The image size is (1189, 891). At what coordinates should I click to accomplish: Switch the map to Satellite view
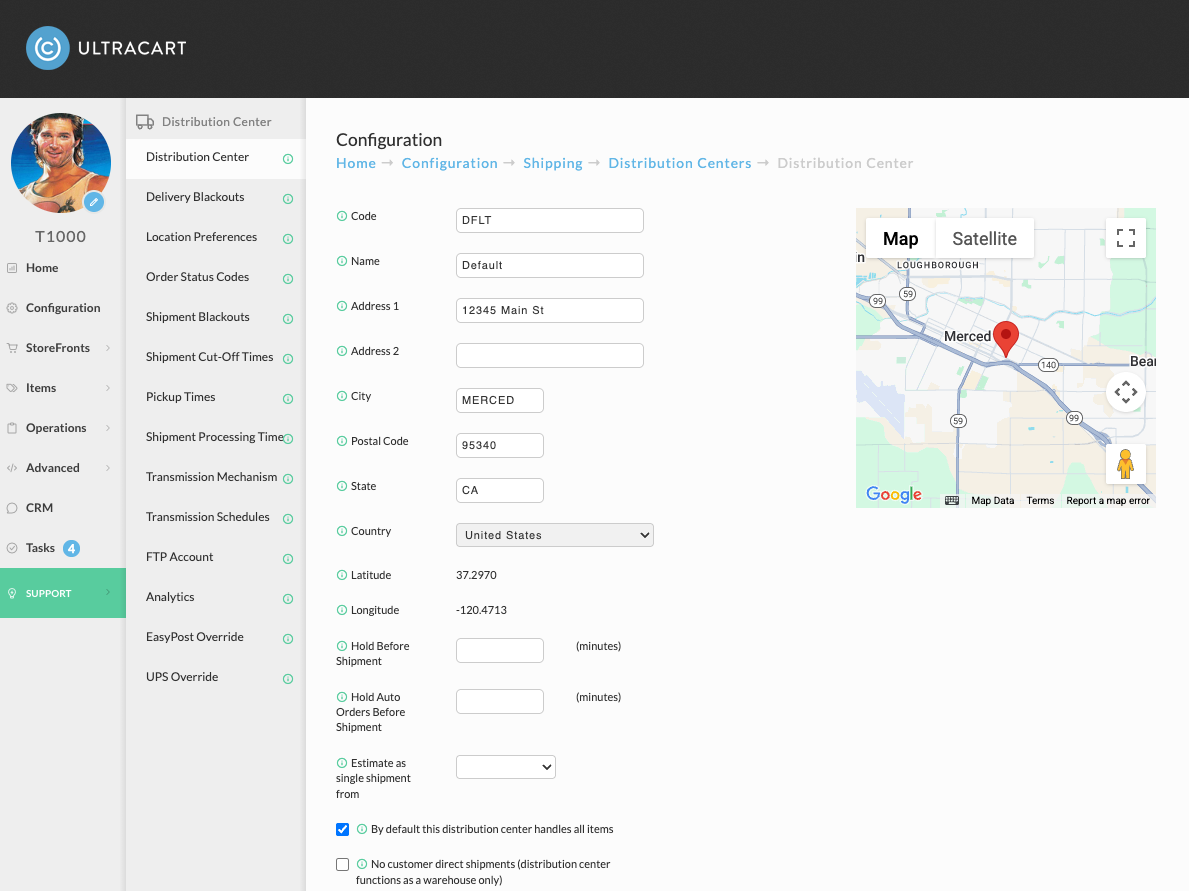(984, 239)
